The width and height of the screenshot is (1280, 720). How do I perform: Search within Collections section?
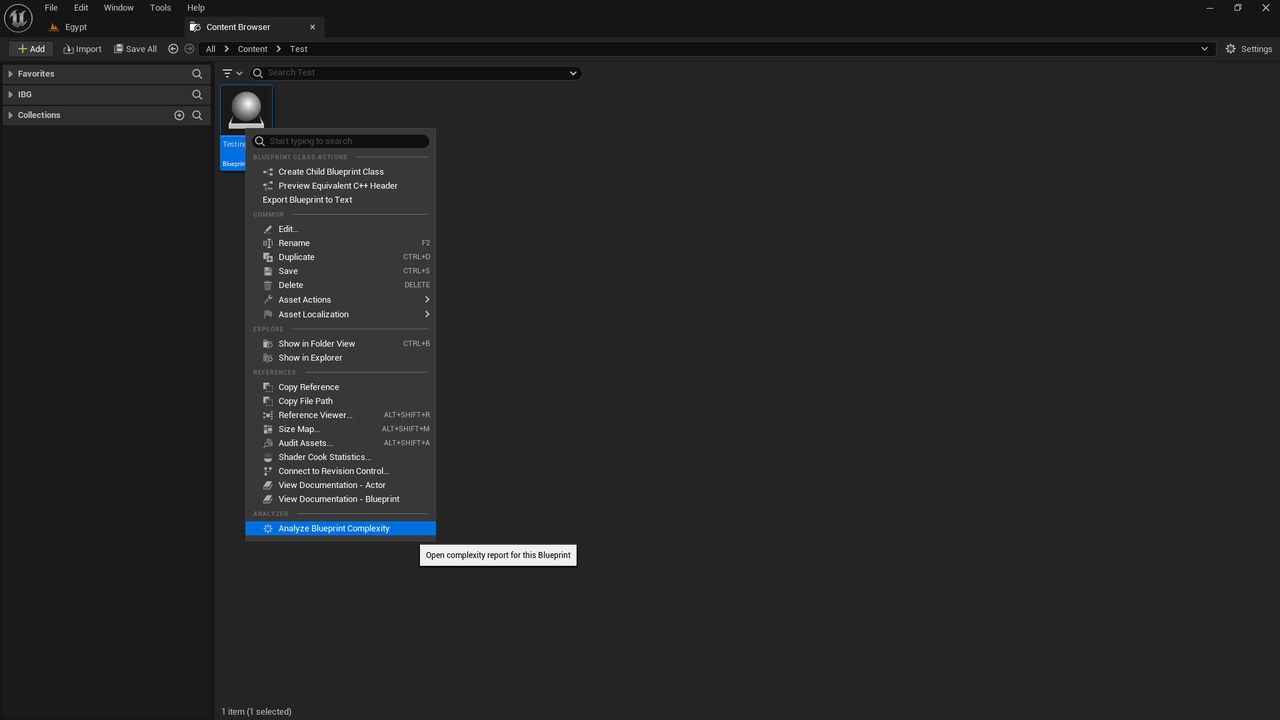pos(197,115)
